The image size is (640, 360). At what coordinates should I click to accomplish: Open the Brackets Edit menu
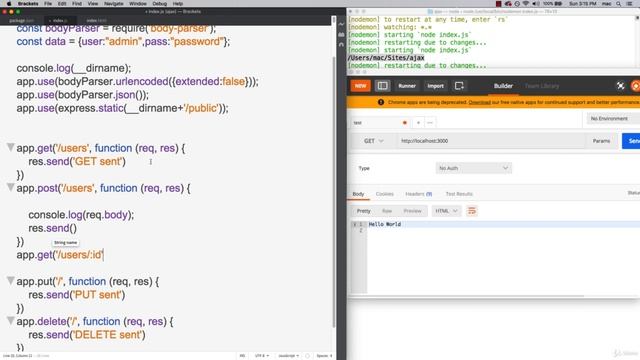coord(62,4)
